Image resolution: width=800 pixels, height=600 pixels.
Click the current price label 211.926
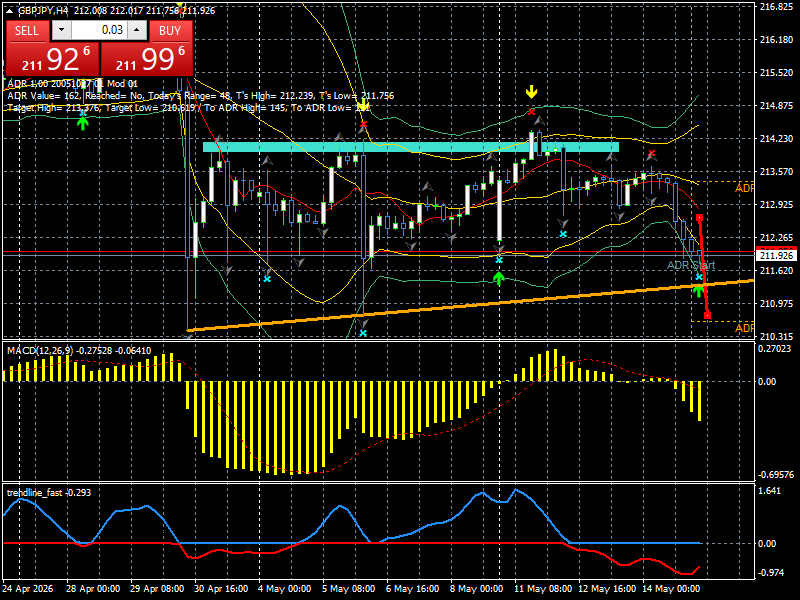pos(776,256)
